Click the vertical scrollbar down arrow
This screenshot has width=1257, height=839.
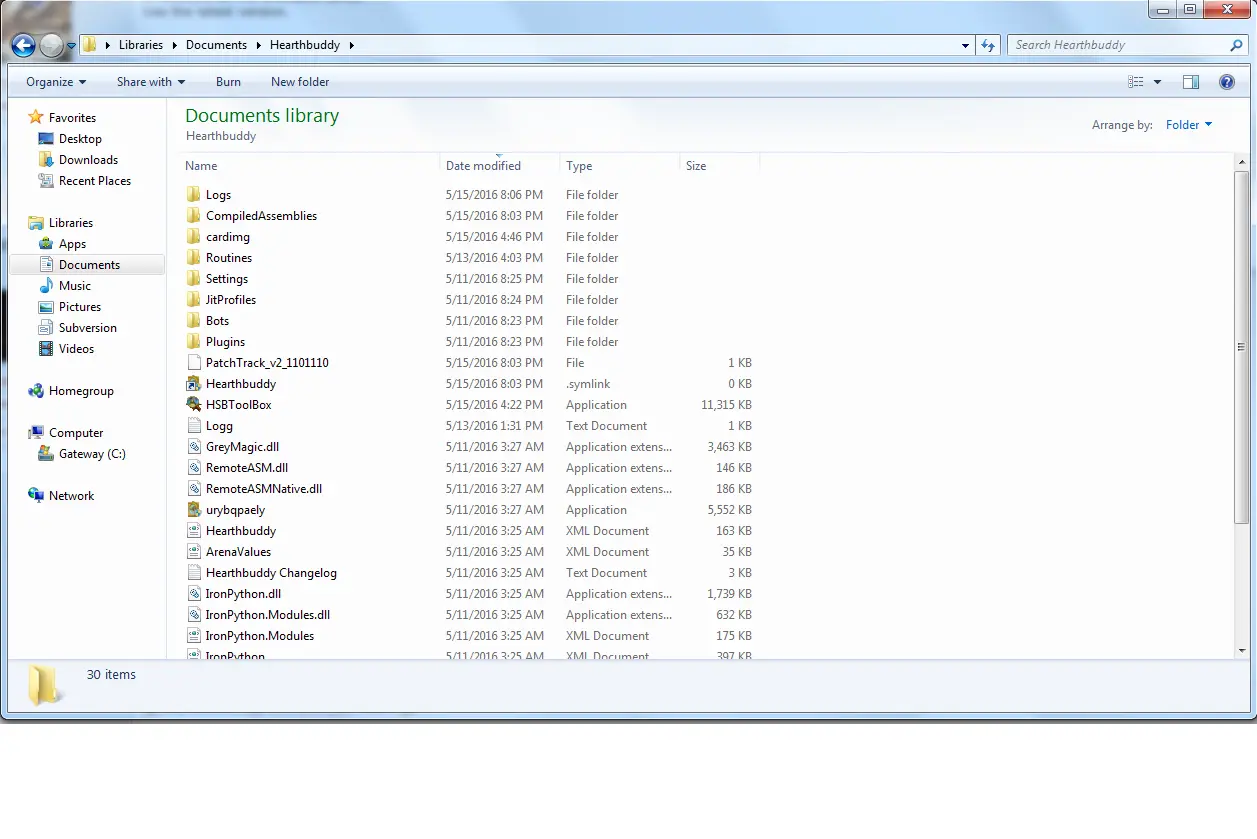pos(1242,650)
